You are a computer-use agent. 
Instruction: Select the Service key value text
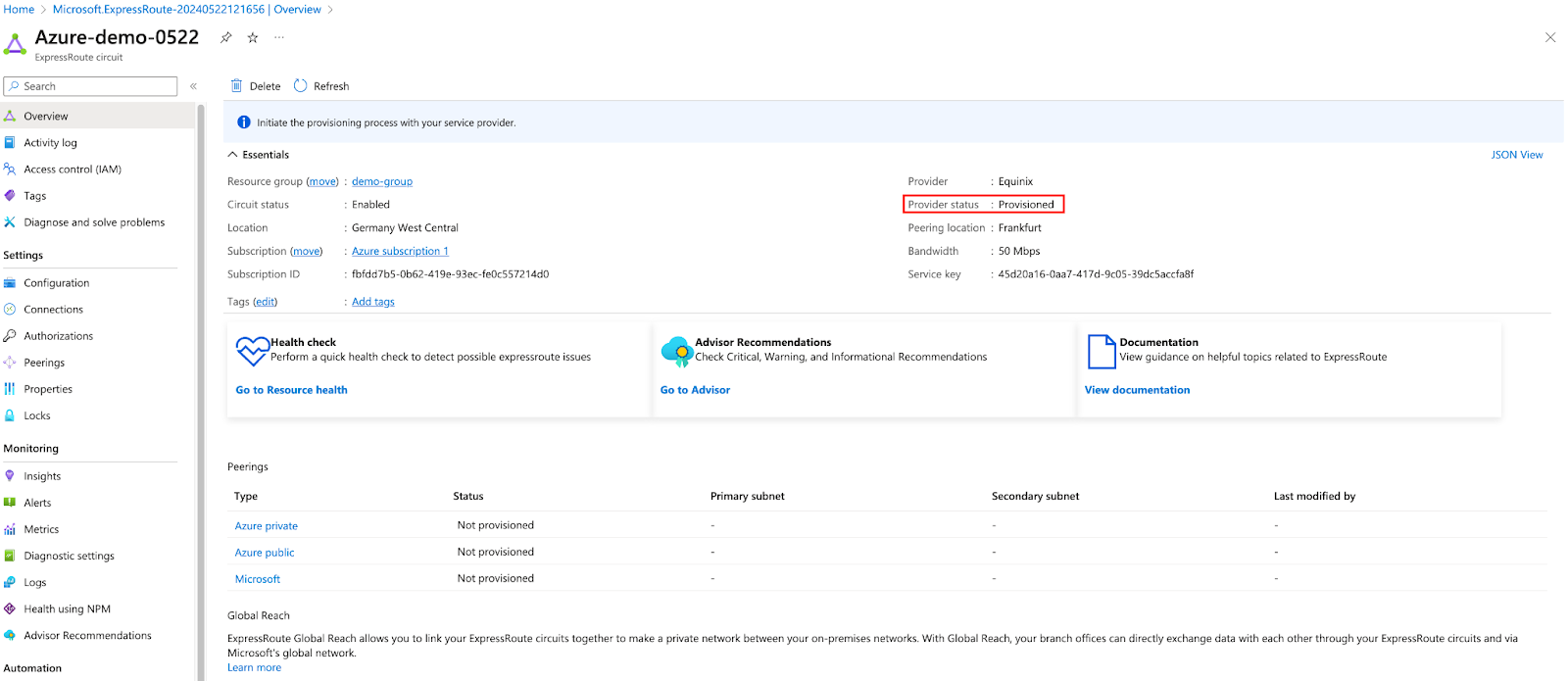pyautogui.click(x=1096, y=274)
